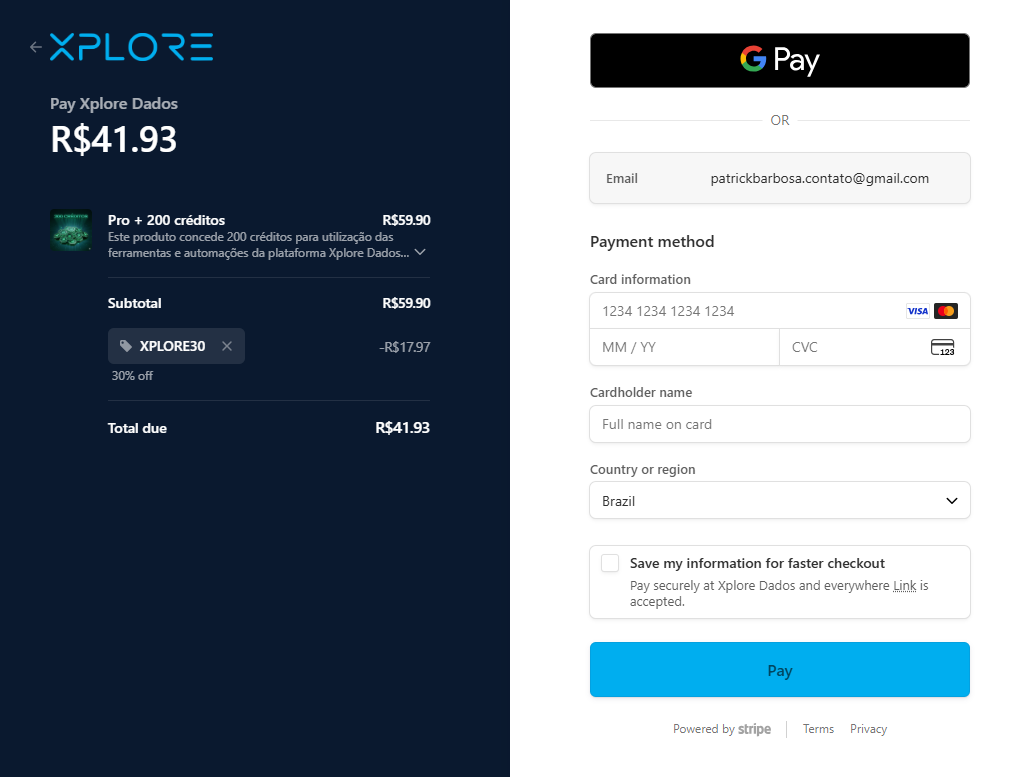
Task: Click the back arrow beside Xplore logo
Action: tap(36, 47)
